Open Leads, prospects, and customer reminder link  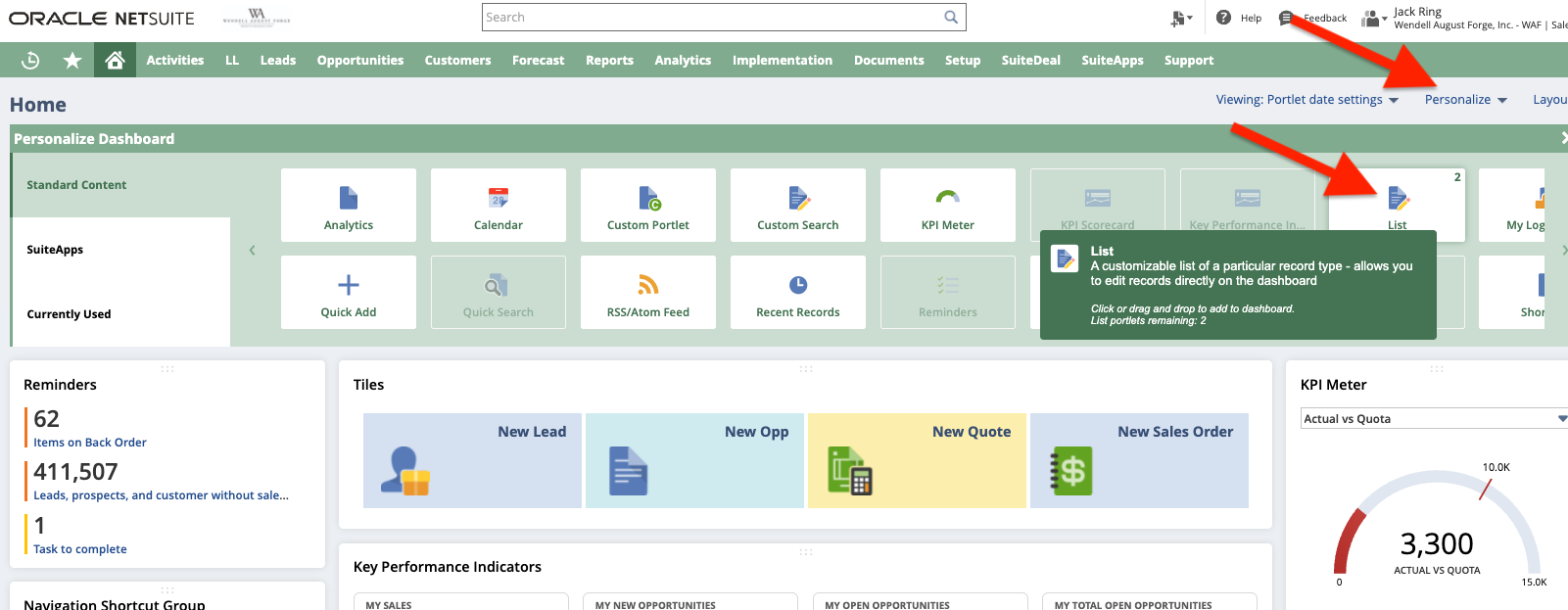[x=161, y=495]
